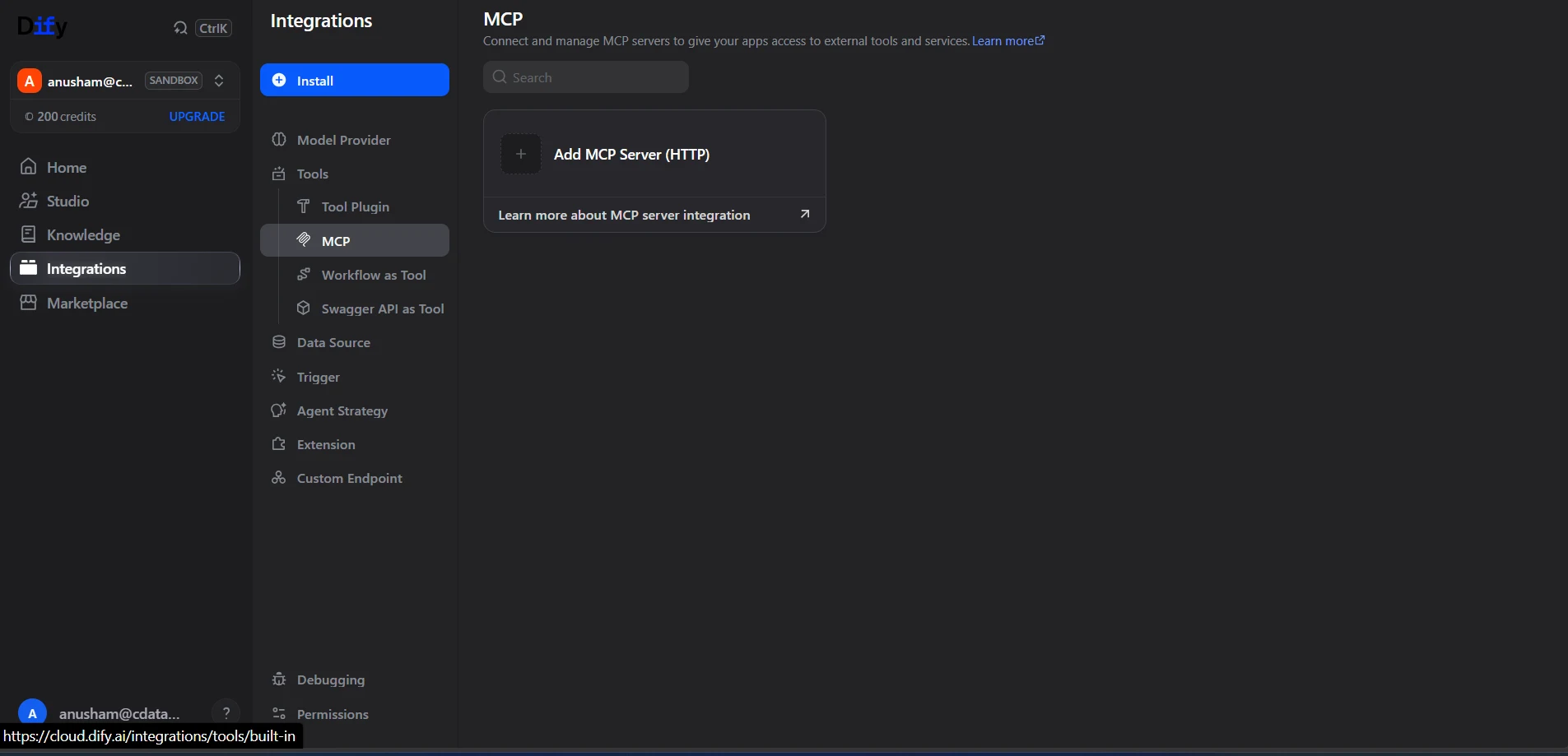Image resolution: width=1568 pixels, height=756 pixels.
Task: Click the external arrow icon on MCP card
Action: [x=805, y=214]
